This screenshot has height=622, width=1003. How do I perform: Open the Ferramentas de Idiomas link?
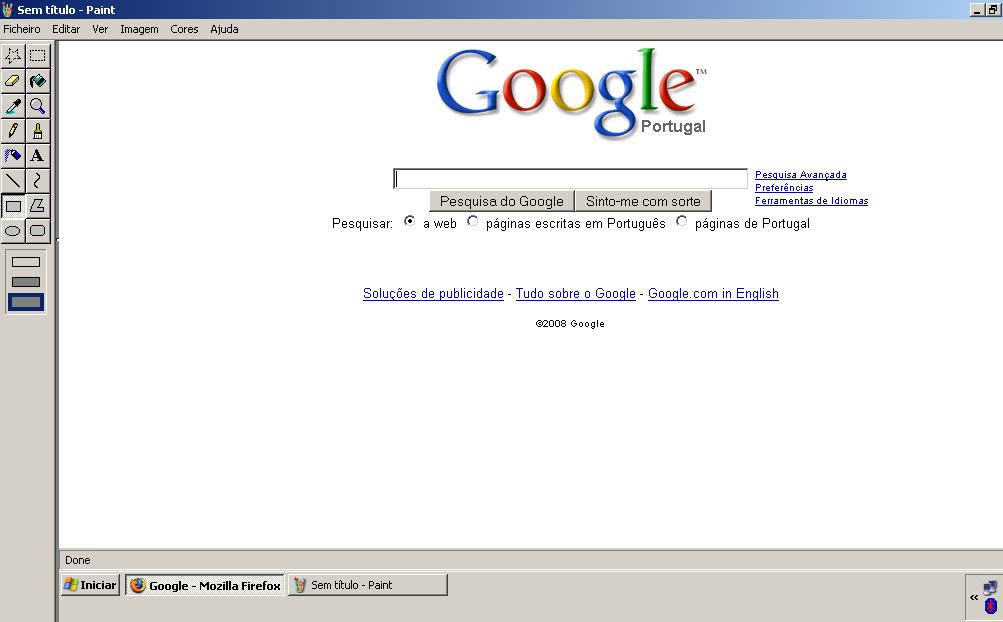(811, 200)
